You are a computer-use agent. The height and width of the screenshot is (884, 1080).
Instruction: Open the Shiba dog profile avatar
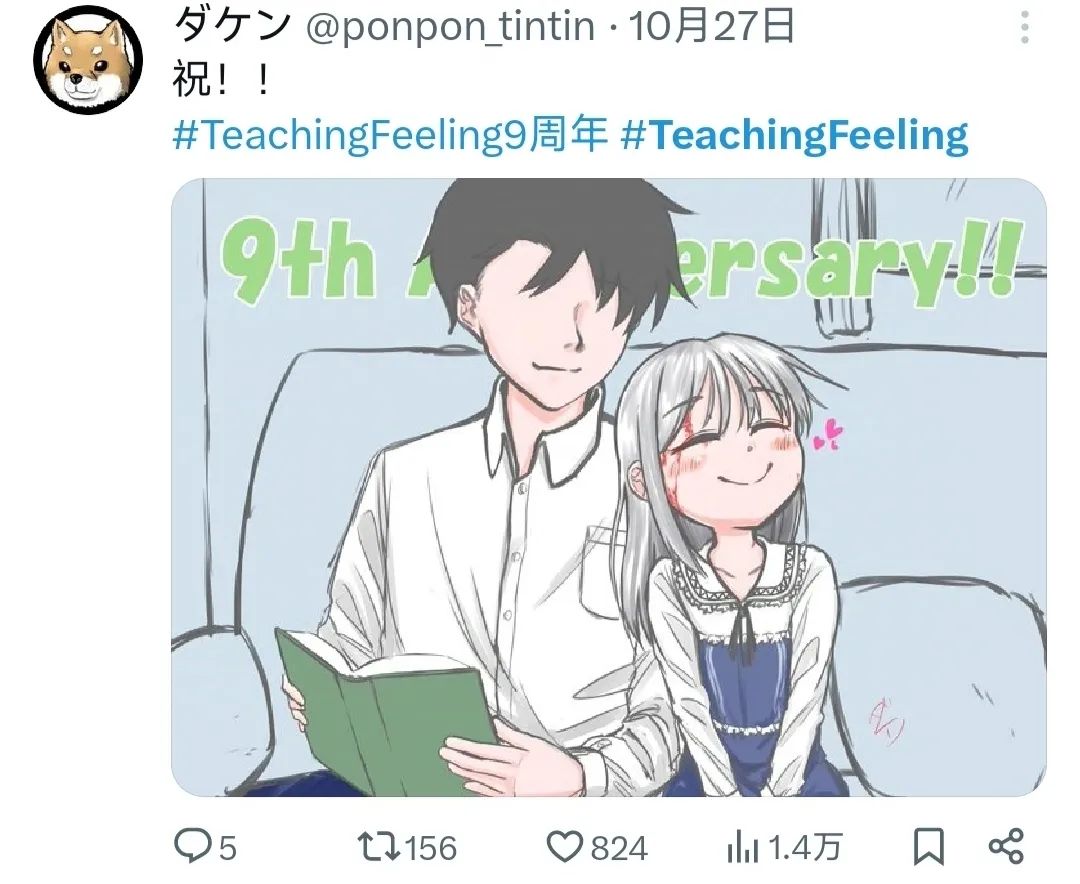coord(88,61)
